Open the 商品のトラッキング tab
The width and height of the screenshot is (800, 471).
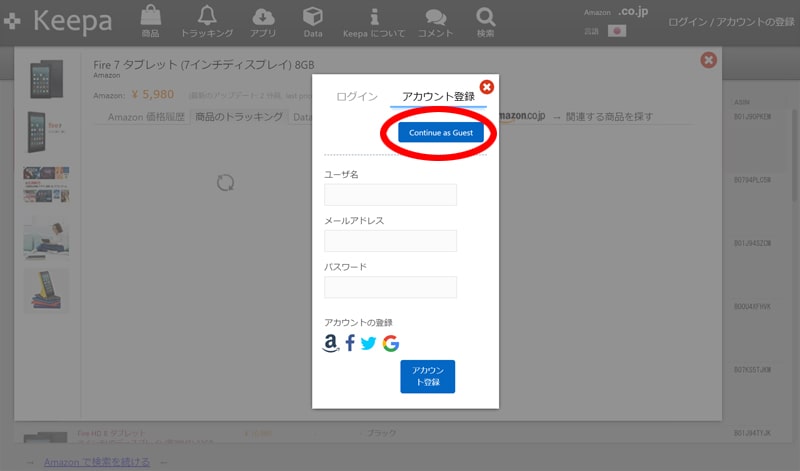point(239,117)
